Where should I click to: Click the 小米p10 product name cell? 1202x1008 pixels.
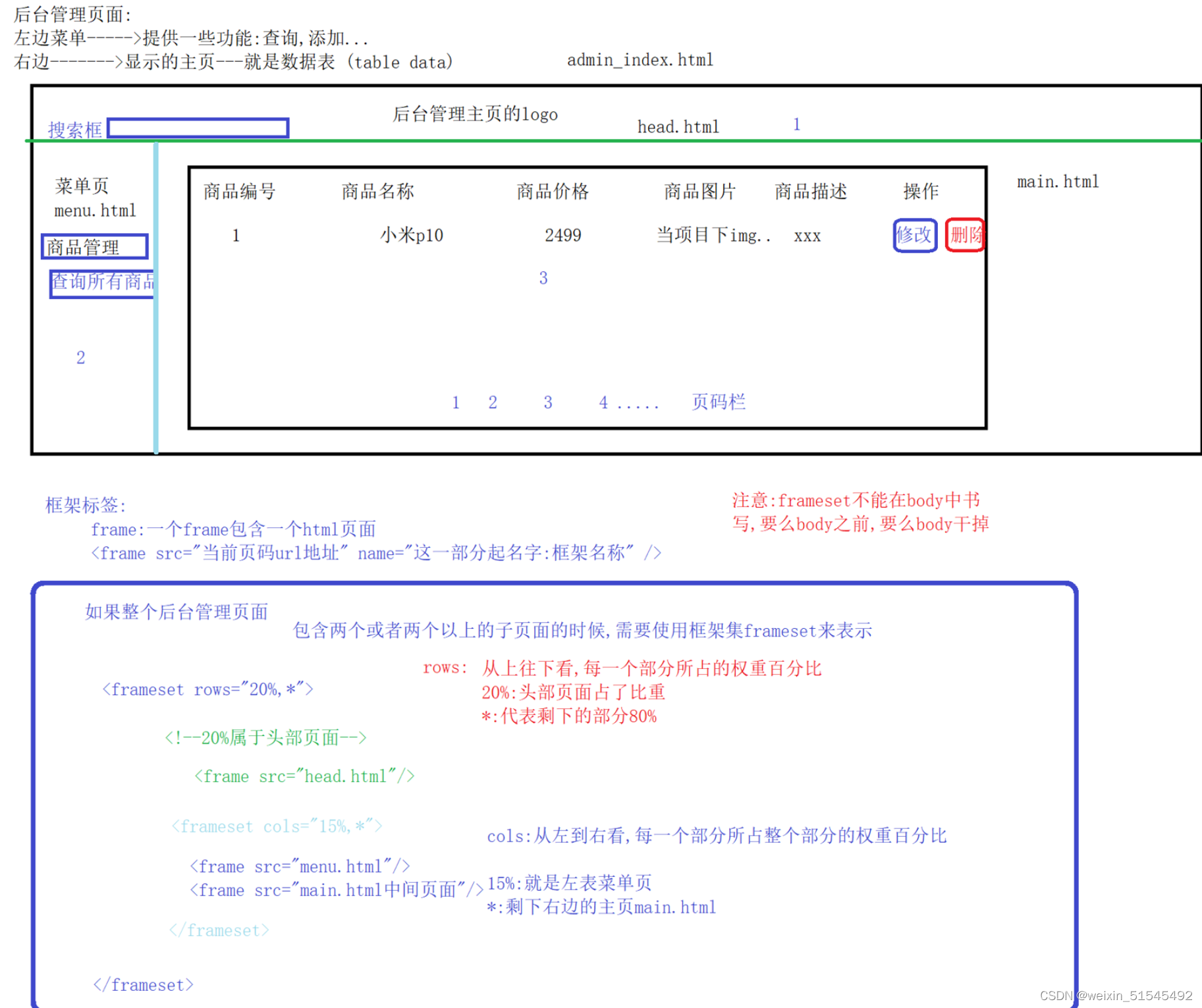tap(412, 235)
